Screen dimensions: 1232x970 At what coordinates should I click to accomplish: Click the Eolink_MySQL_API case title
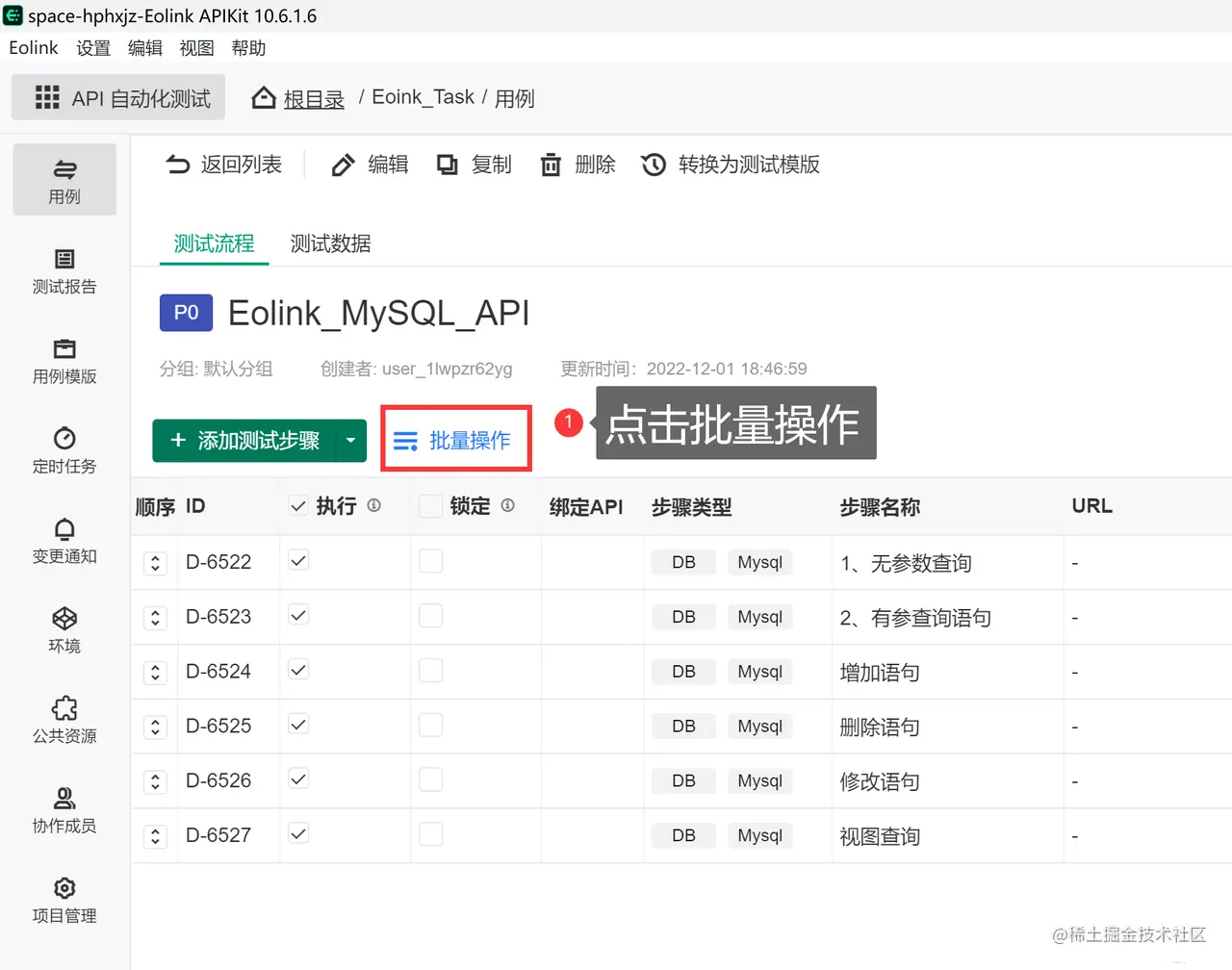point(378,314)
